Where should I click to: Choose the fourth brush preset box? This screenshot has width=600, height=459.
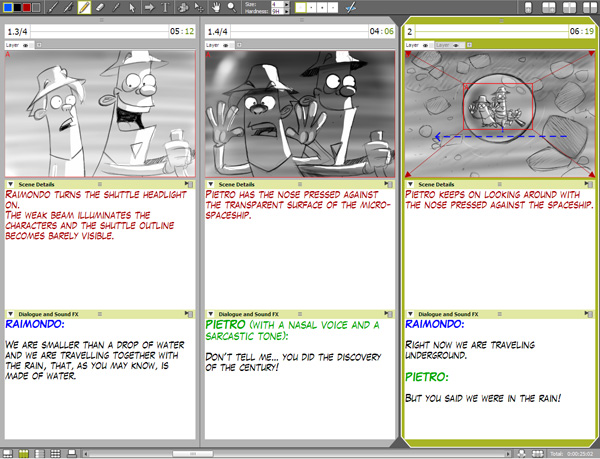[x=333, y=7]
